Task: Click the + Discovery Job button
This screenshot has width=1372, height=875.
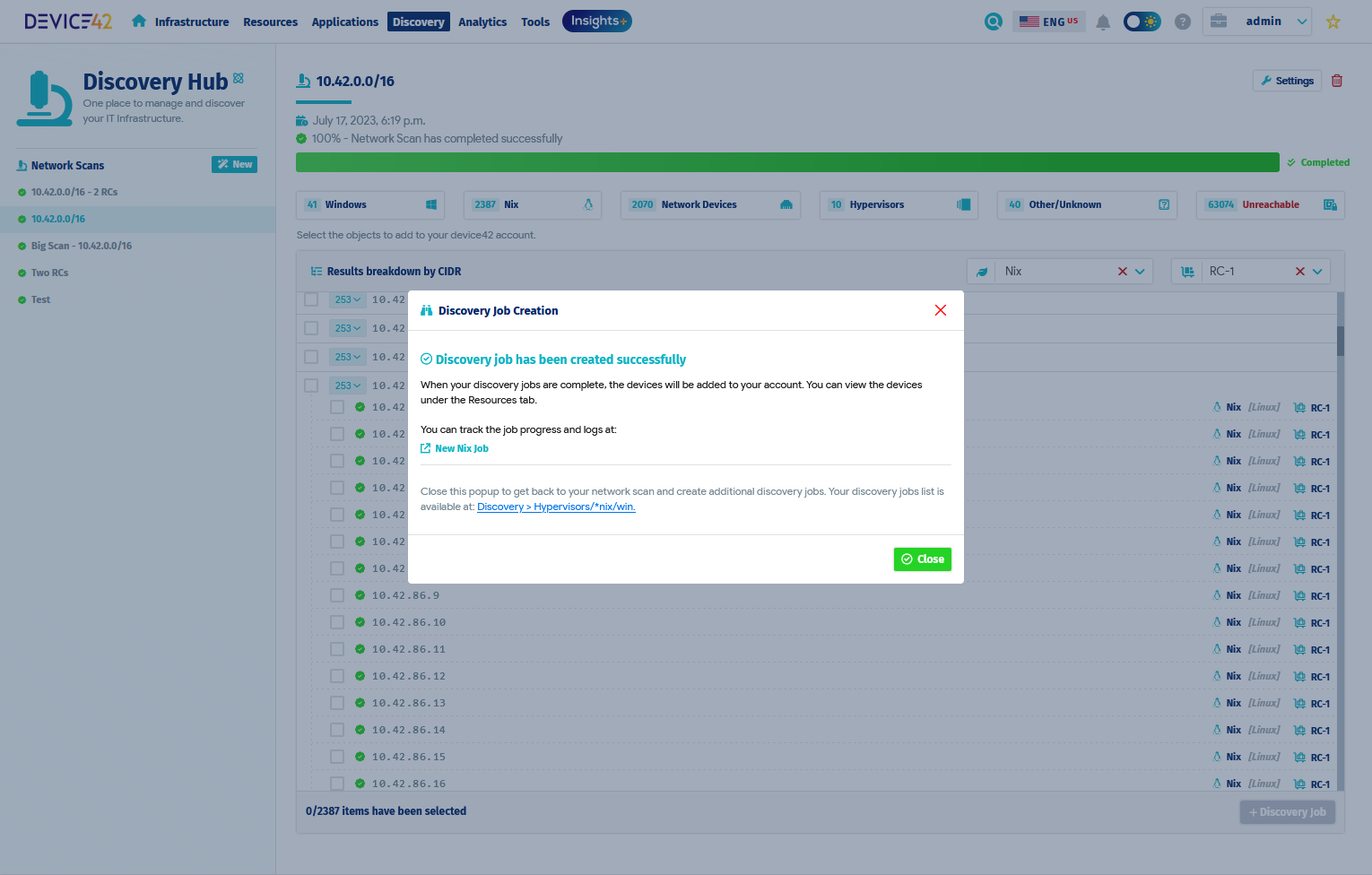Action: (1288, 812)
